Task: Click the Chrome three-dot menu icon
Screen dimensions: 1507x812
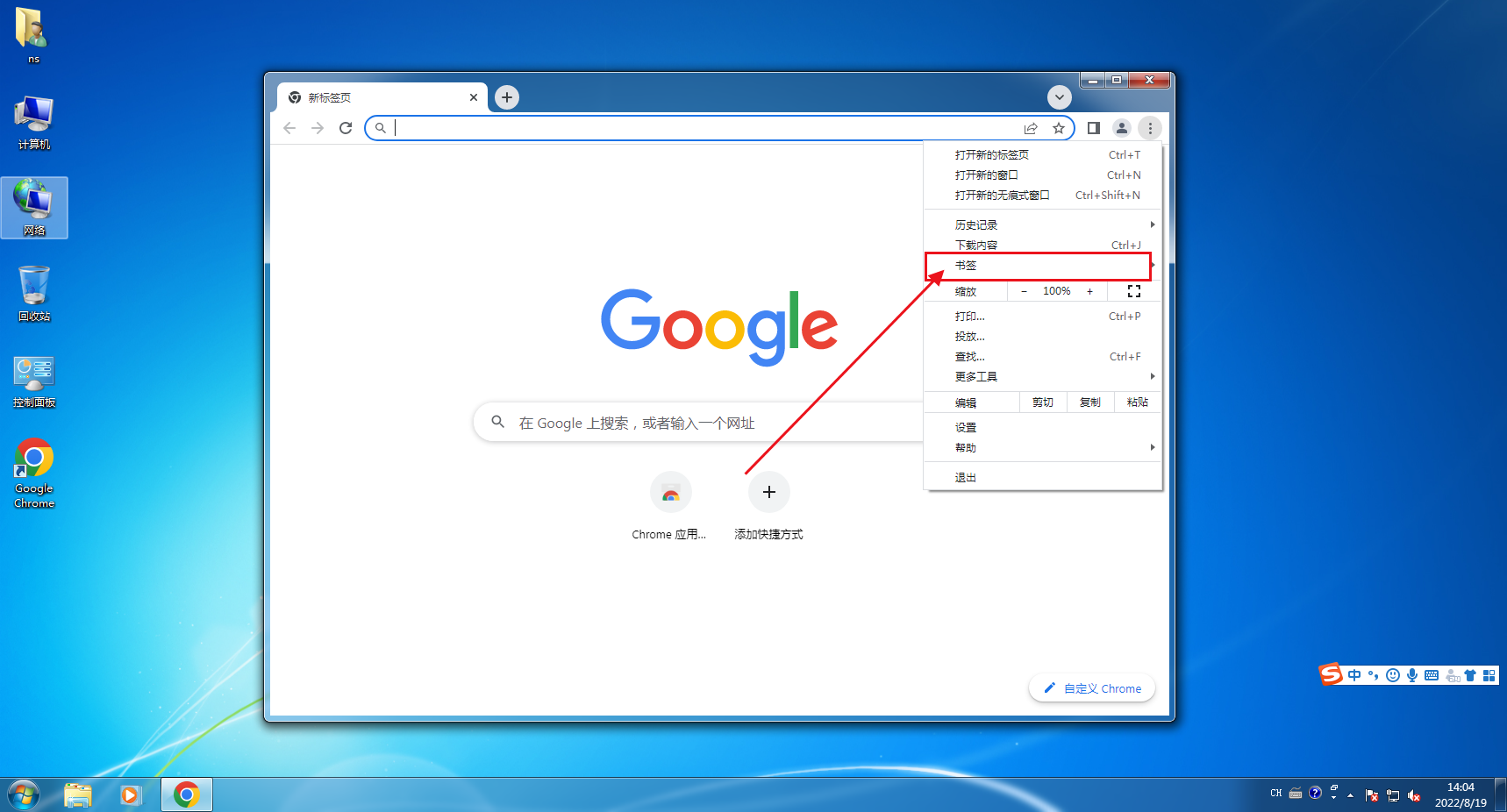Action: pos(1150,128)
